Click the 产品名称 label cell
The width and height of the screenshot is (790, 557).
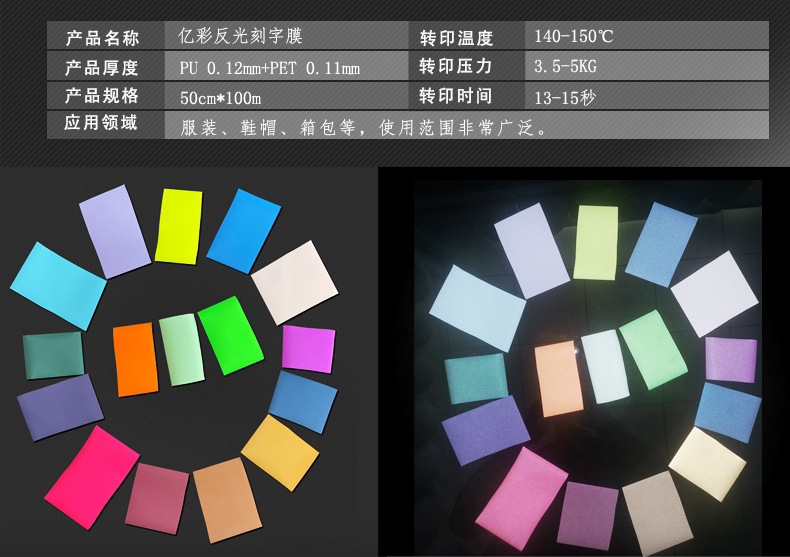tap(105, 35)
